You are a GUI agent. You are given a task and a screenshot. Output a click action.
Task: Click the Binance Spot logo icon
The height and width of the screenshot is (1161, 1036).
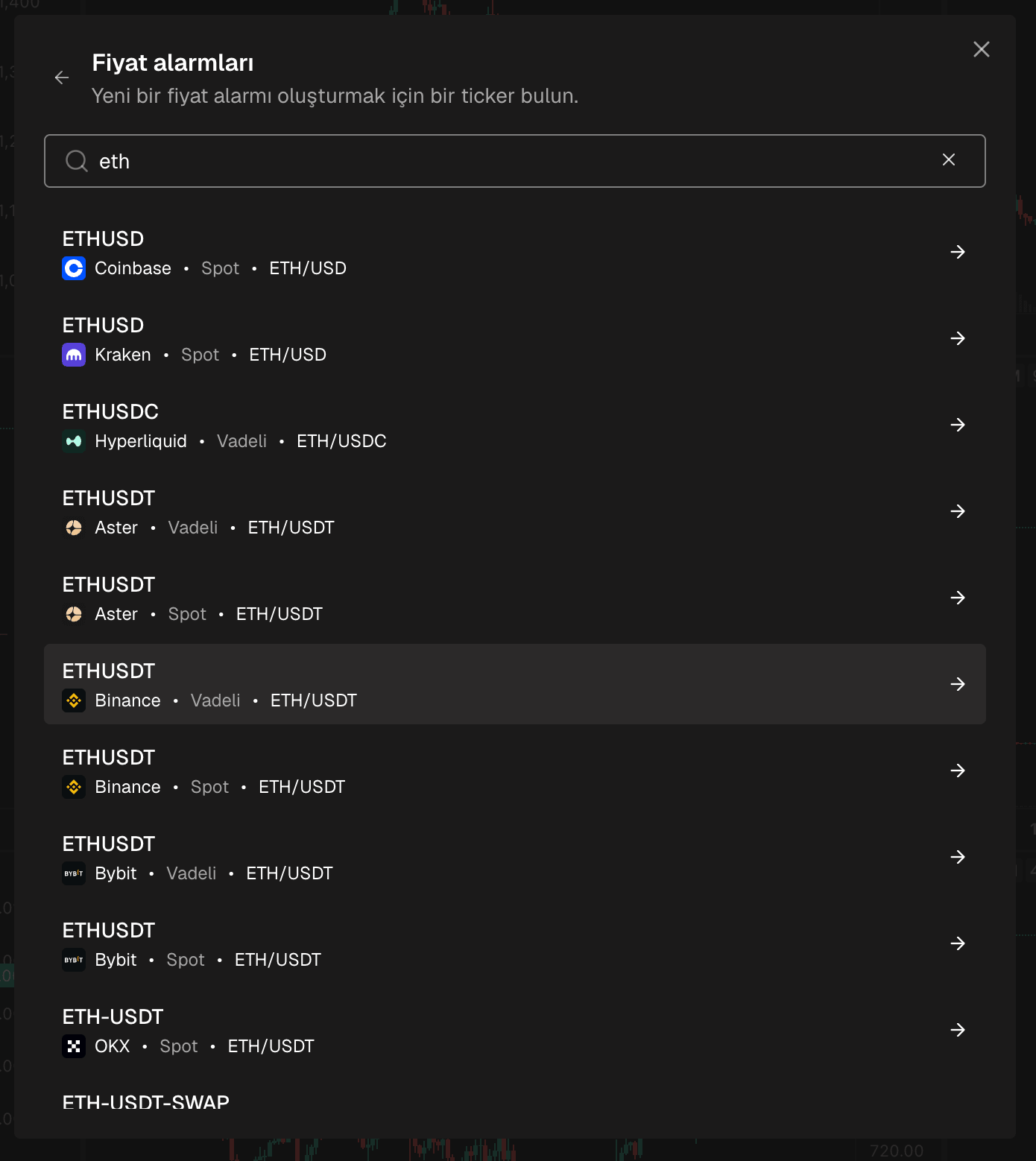[74, 787]
